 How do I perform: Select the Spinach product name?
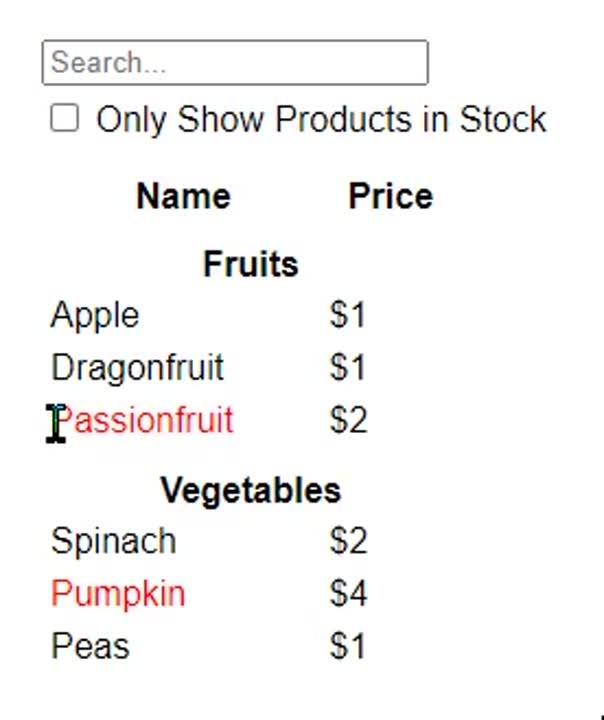[113, 541]
